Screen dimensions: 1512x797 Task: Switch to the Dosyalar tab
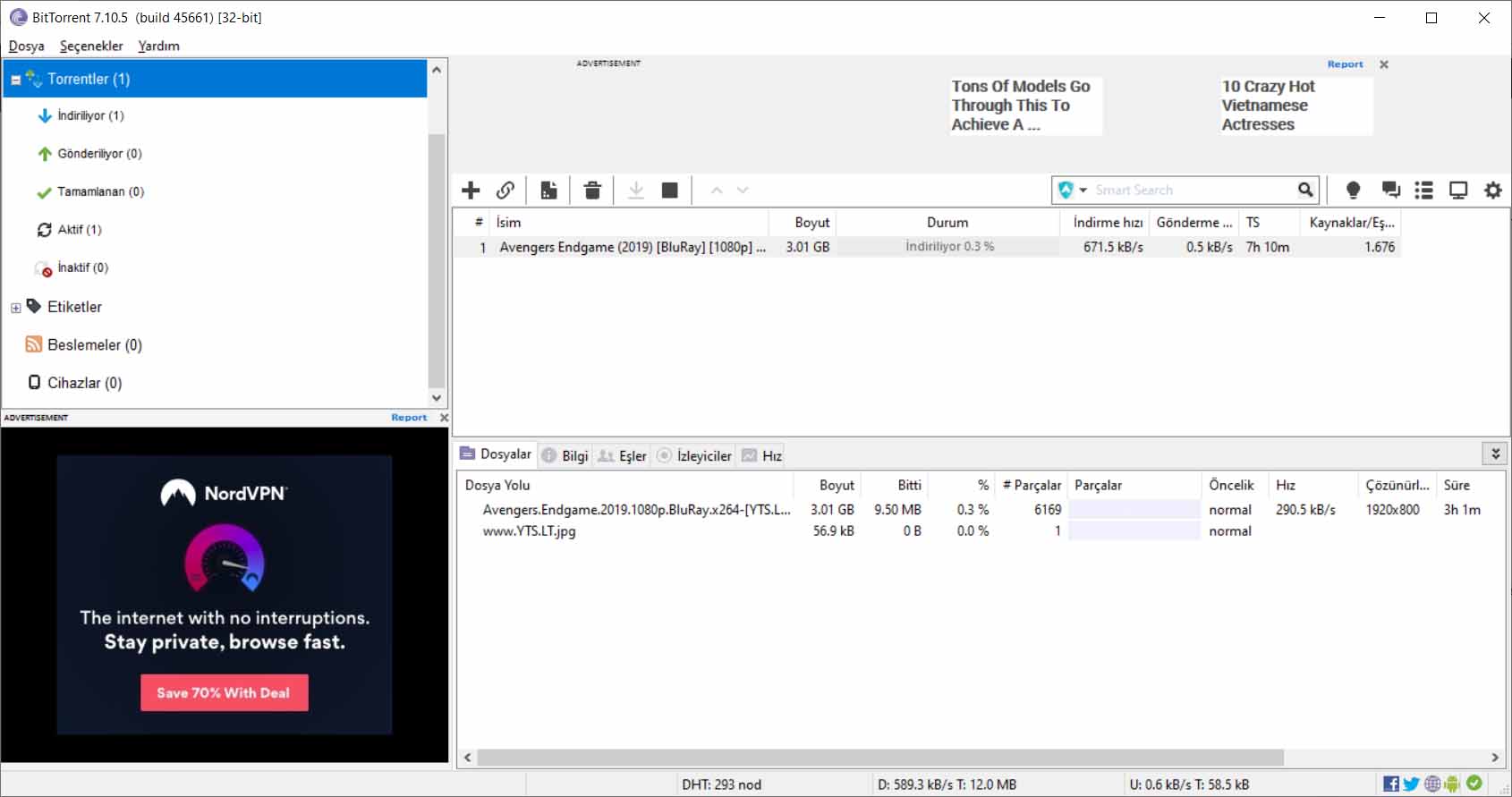496,454
